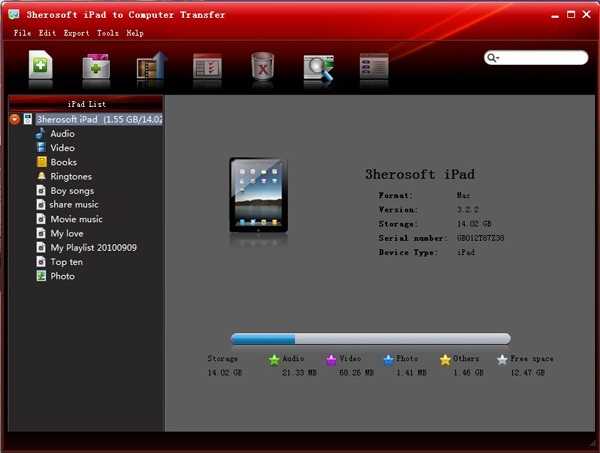The height and width of the screenshot is (453, 600).
Task: Click the iPad device thumbnail image
Action: tap(258, 195)
